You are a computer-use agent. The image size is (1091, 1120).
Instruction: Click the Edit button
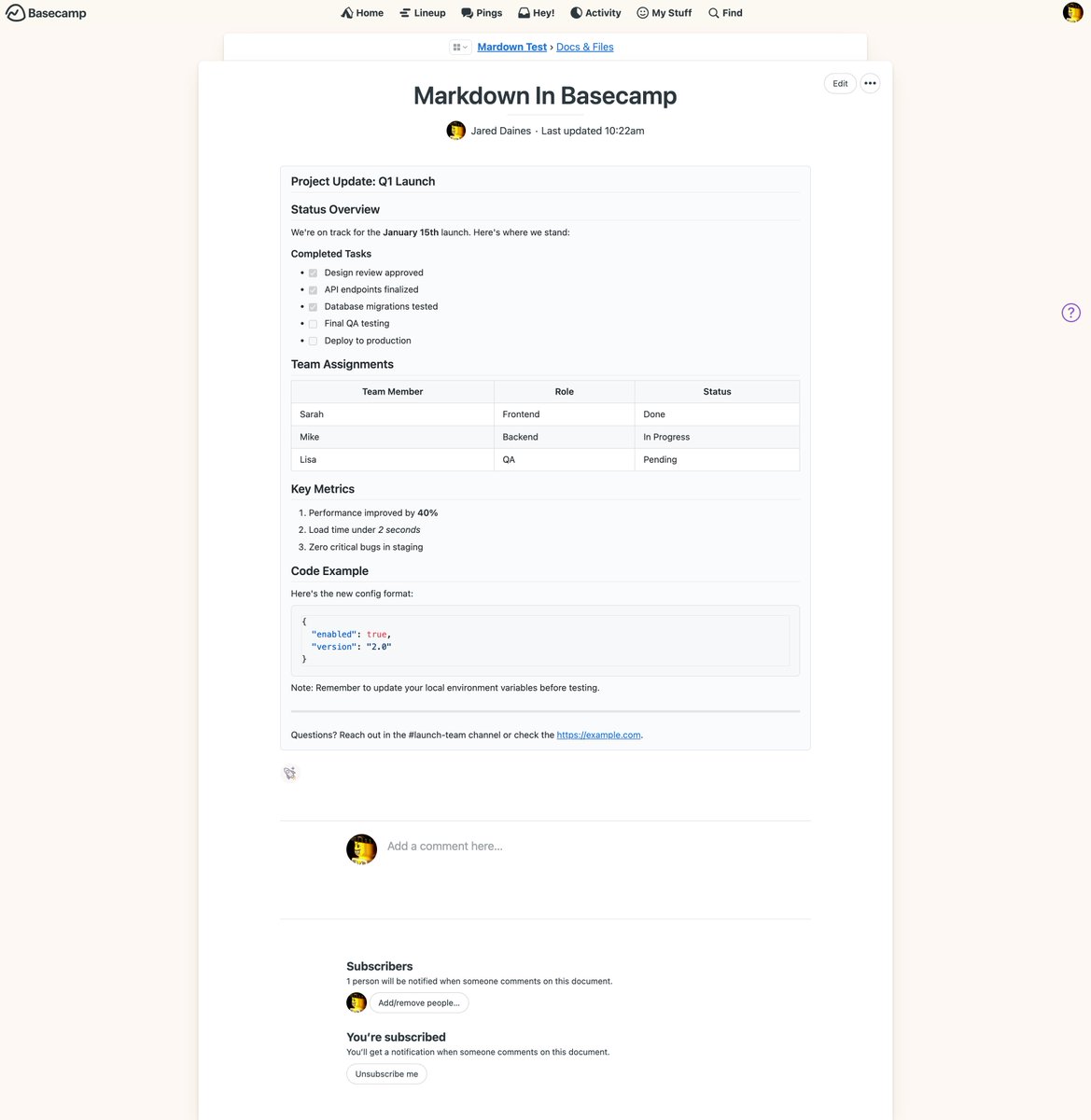pos(840,83)
